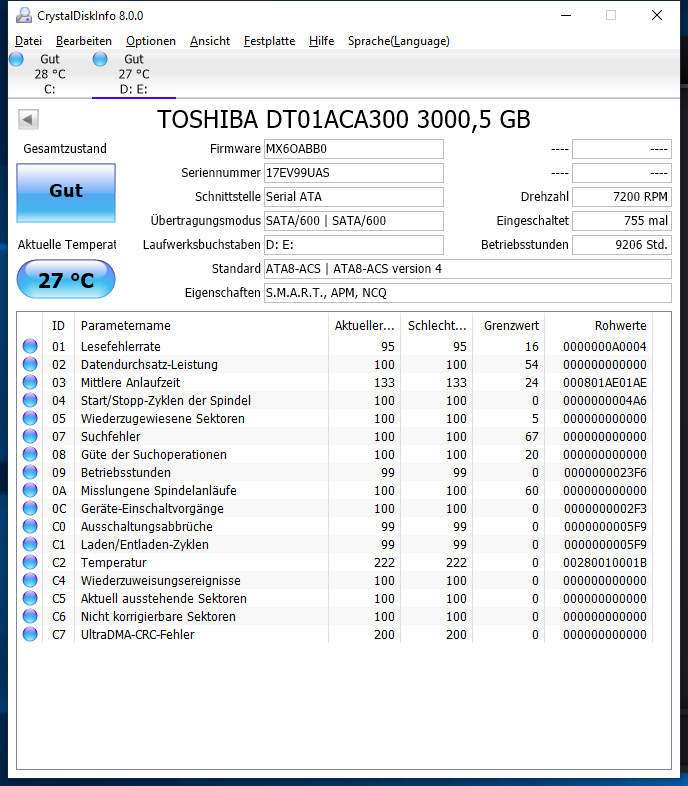
Task: Click the blue status orb for drive D: E:
Action: (100, 59)
